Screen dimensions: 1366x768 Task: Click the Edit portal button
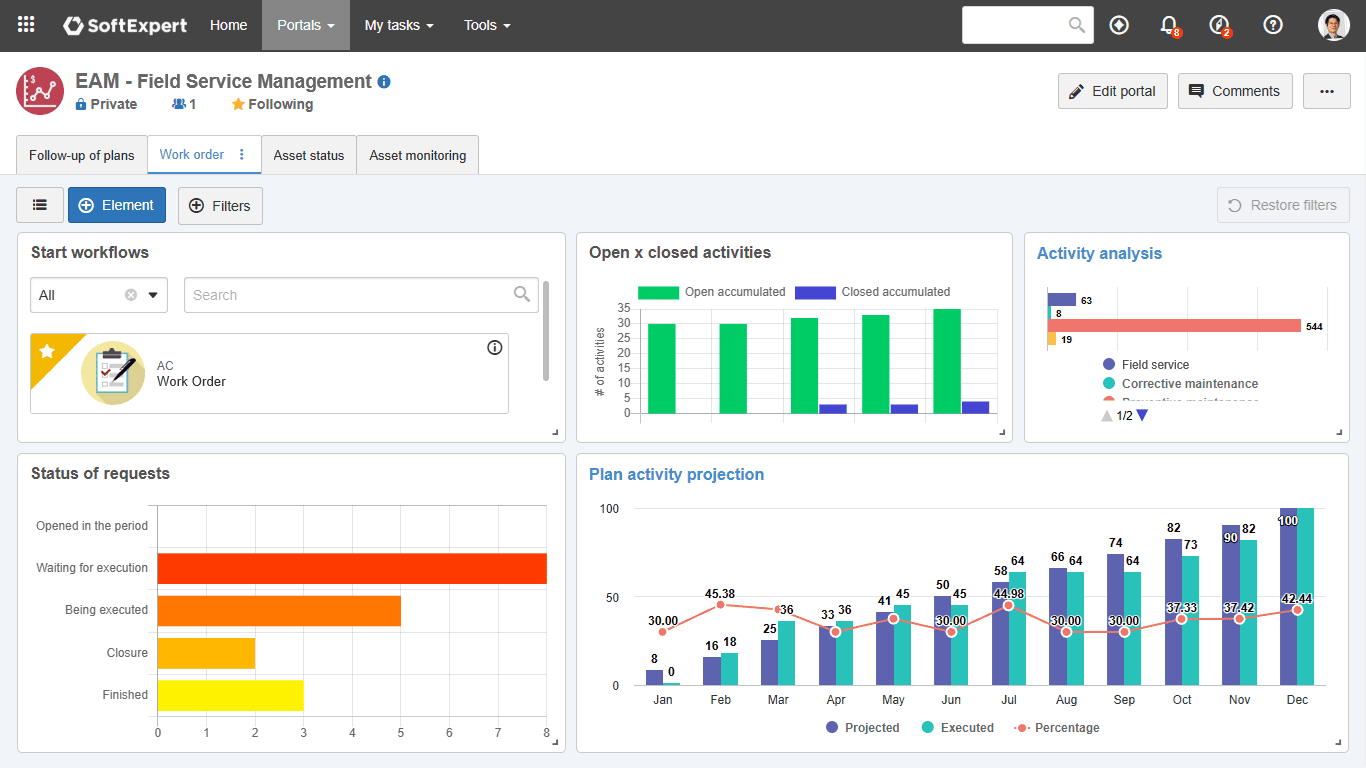(1112, 90)
